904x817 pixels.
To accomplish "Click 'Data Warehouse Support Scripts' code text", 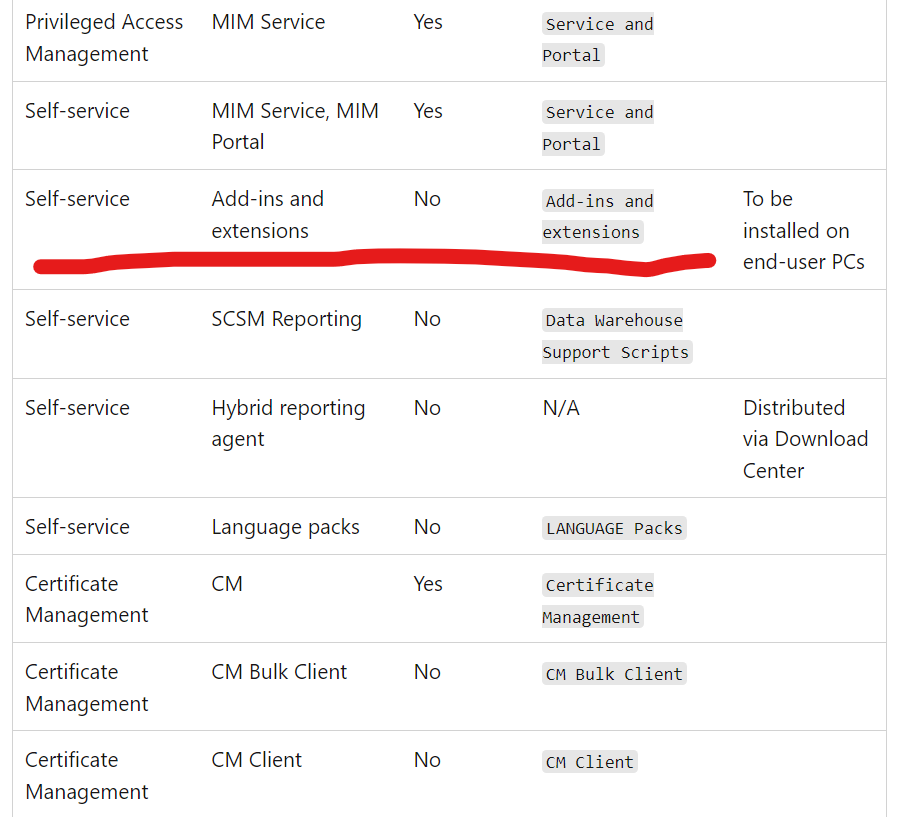I will [x=617, y=336].
